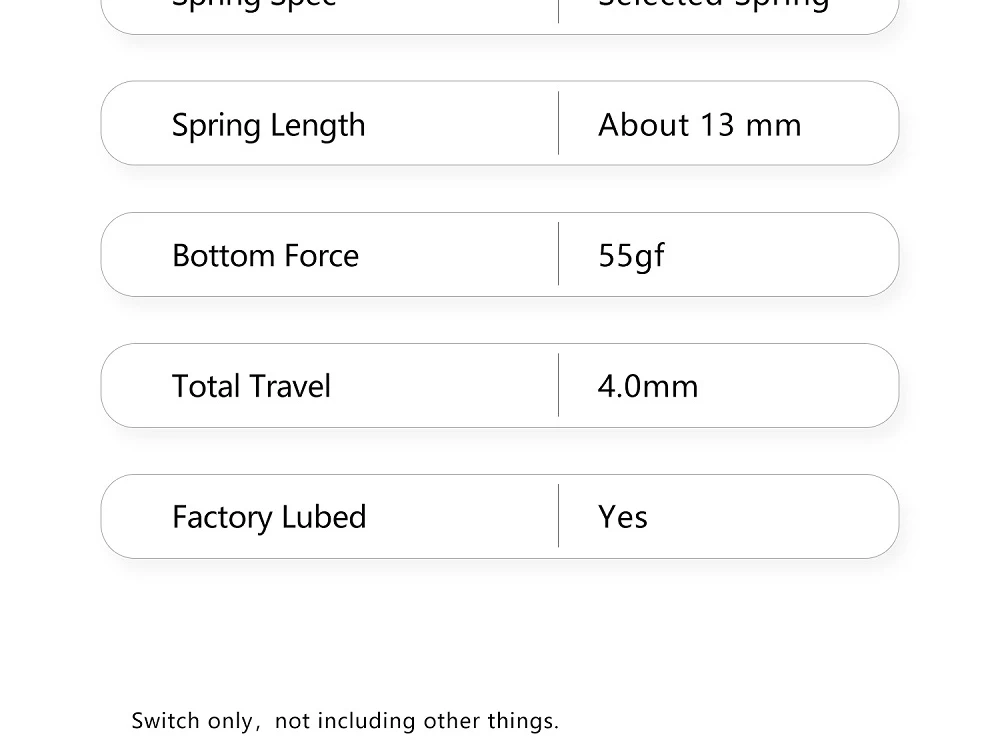The height and width of the screenshot is (742, 1000).
Task: Select the 'About 13 mm' value
Action: coord(699,125)
